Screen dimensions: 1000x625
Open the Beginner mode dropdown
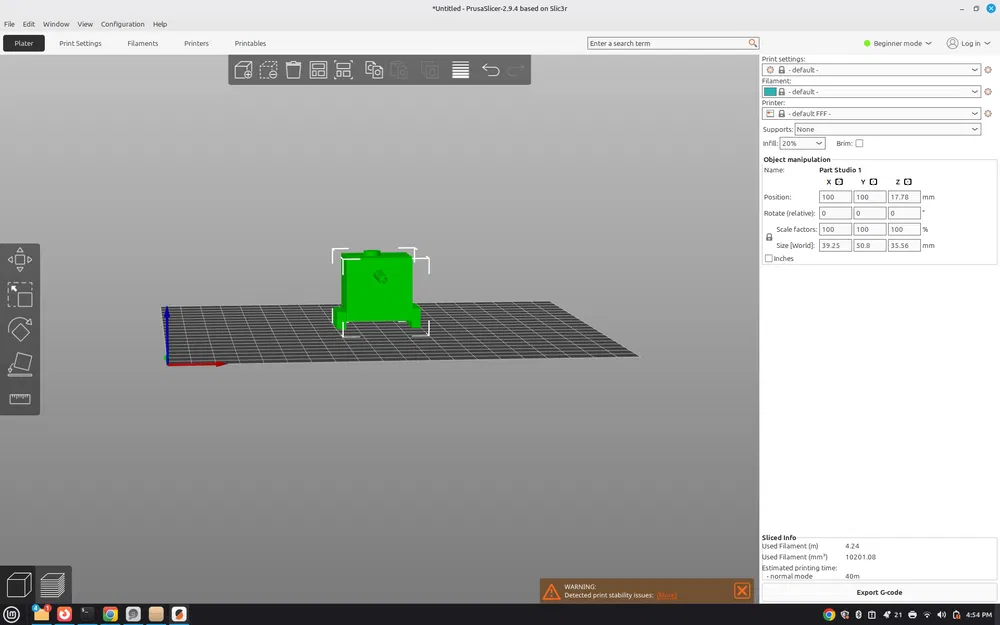(x=897, y=43)
